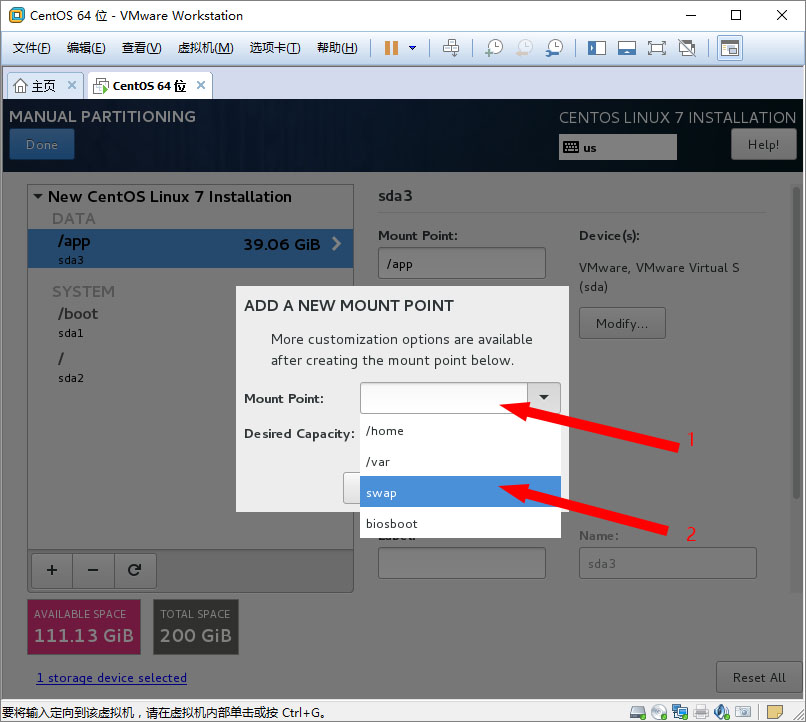Choose /home from the mount point list

pyautogui.click(x=460, y=431)
